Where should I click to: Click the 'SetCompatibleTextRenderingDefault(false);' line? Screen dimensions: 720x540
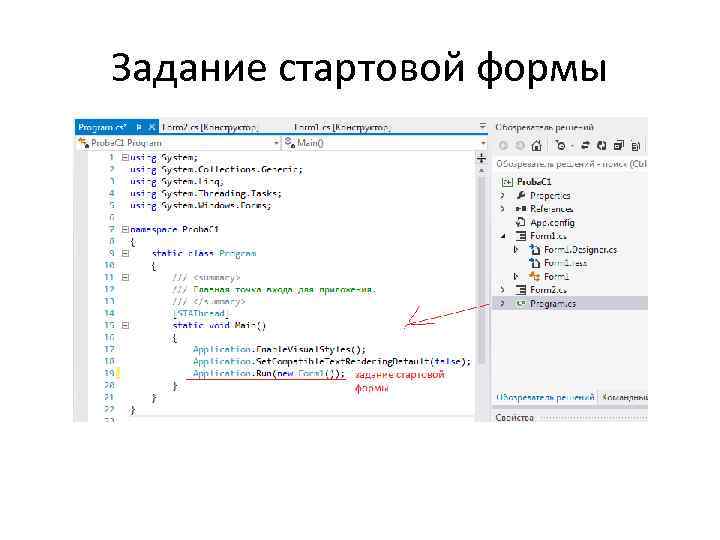pyautogui.click(x=332, y=361)
